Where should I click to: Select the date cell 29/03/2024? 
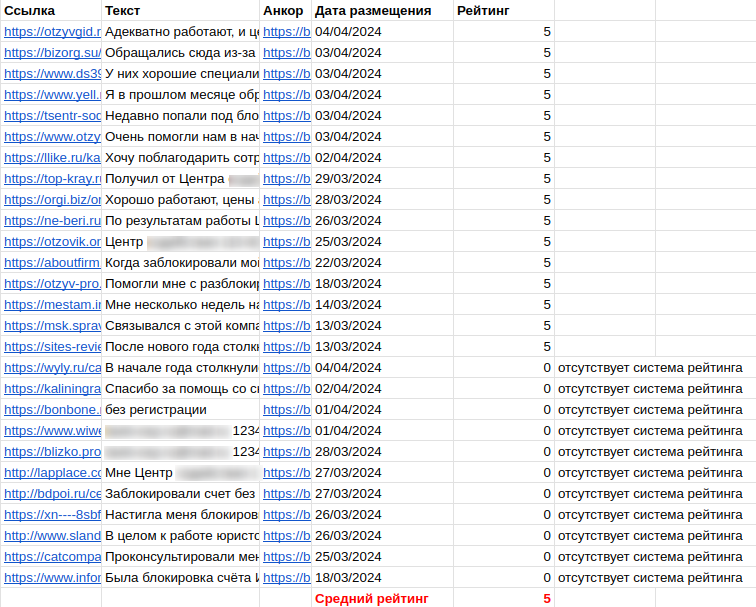(349, 179)
